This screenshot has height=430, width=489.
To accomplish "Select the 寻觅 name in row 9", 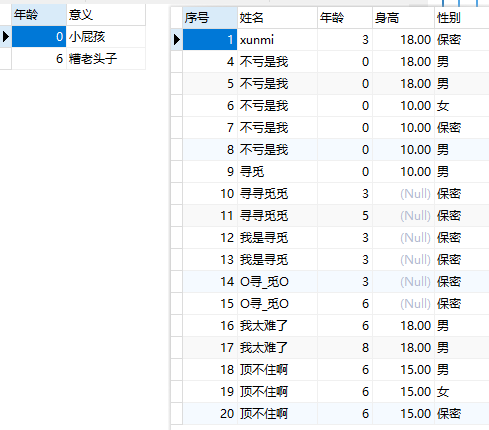I will coord(277,172).
